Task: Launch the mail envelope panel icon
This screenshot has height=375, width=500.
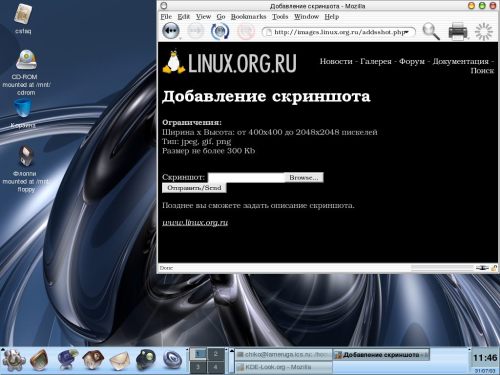Action: pyautogui.click(x=120, y=361)
